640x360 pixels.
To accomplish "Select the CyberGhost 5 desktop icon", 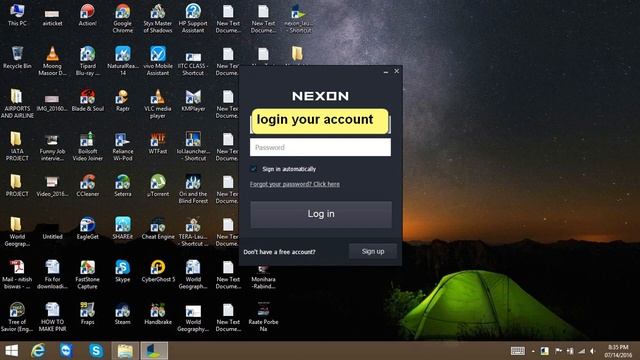I will coord(158,271).
